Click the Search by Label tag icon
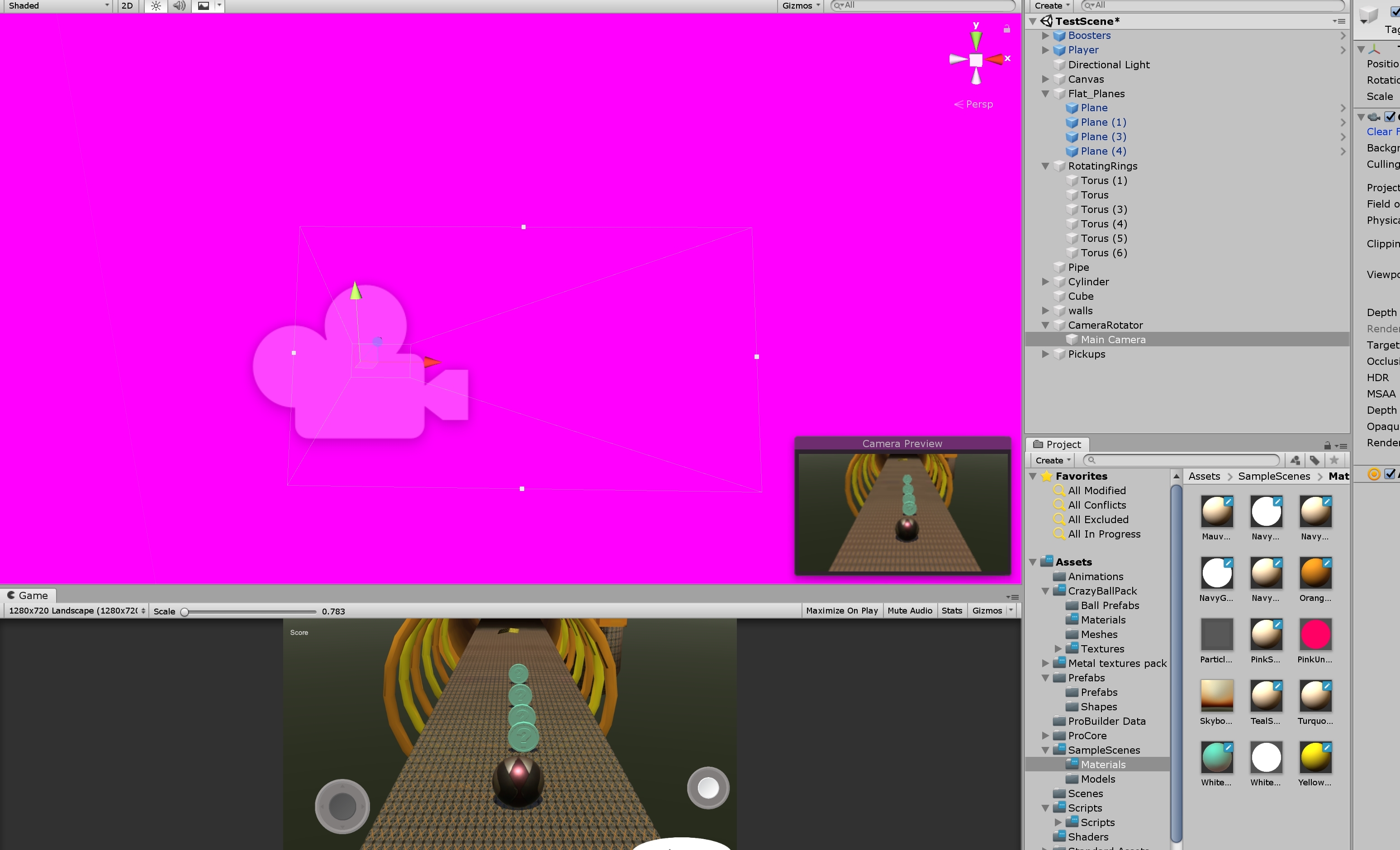The width and height of the screenshot is (1400, 850). tap(1315, 460)
